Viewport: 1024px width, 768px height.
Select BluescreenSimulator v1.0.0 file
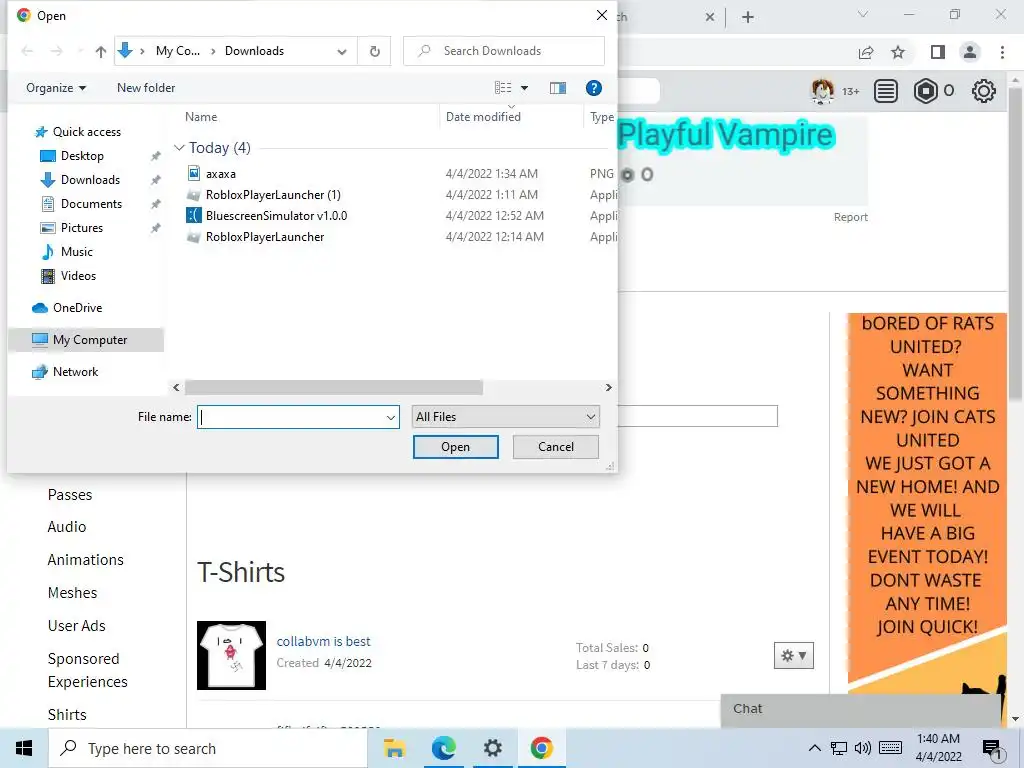pos(276,216)
